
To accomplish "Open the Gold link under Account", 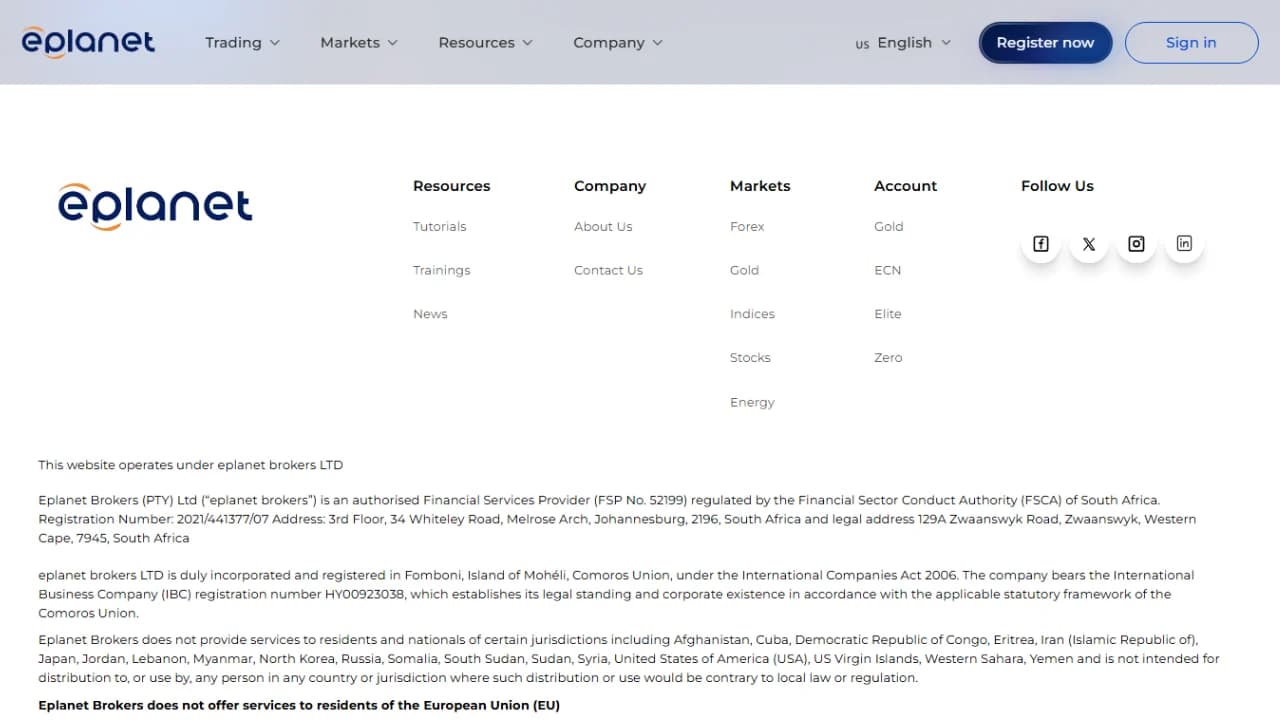I will point(888,227).
